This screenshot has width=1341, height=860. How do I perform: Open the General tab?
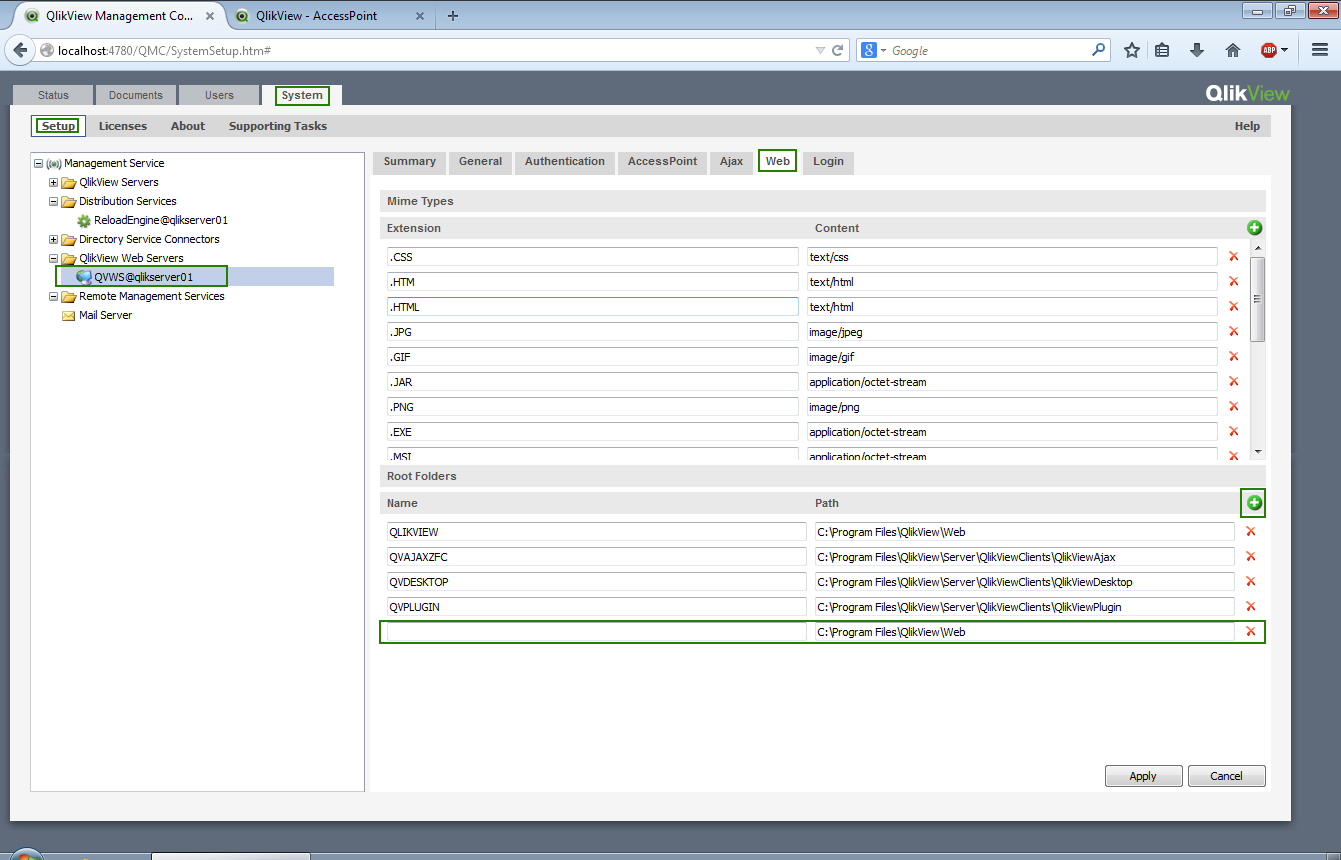click(480, 162)
